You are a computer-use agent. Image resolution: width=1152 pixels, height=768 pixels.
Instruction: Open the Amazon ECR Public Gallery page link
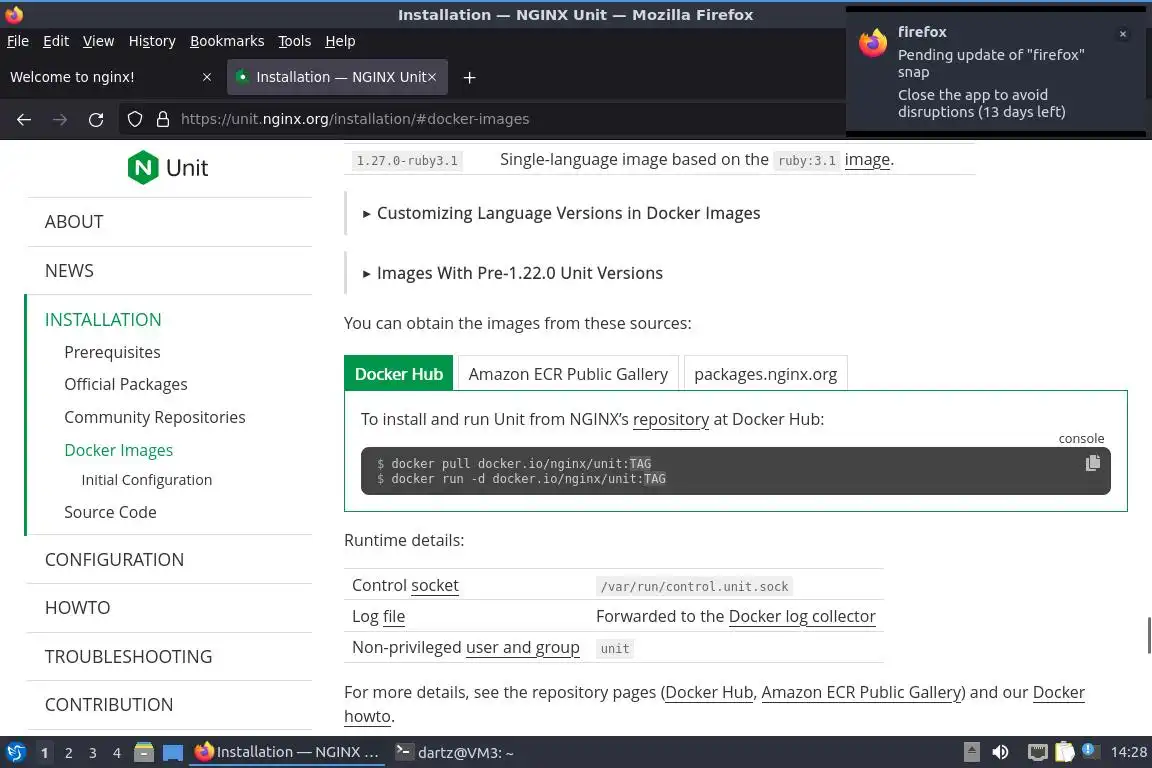(x=861, y=692)
